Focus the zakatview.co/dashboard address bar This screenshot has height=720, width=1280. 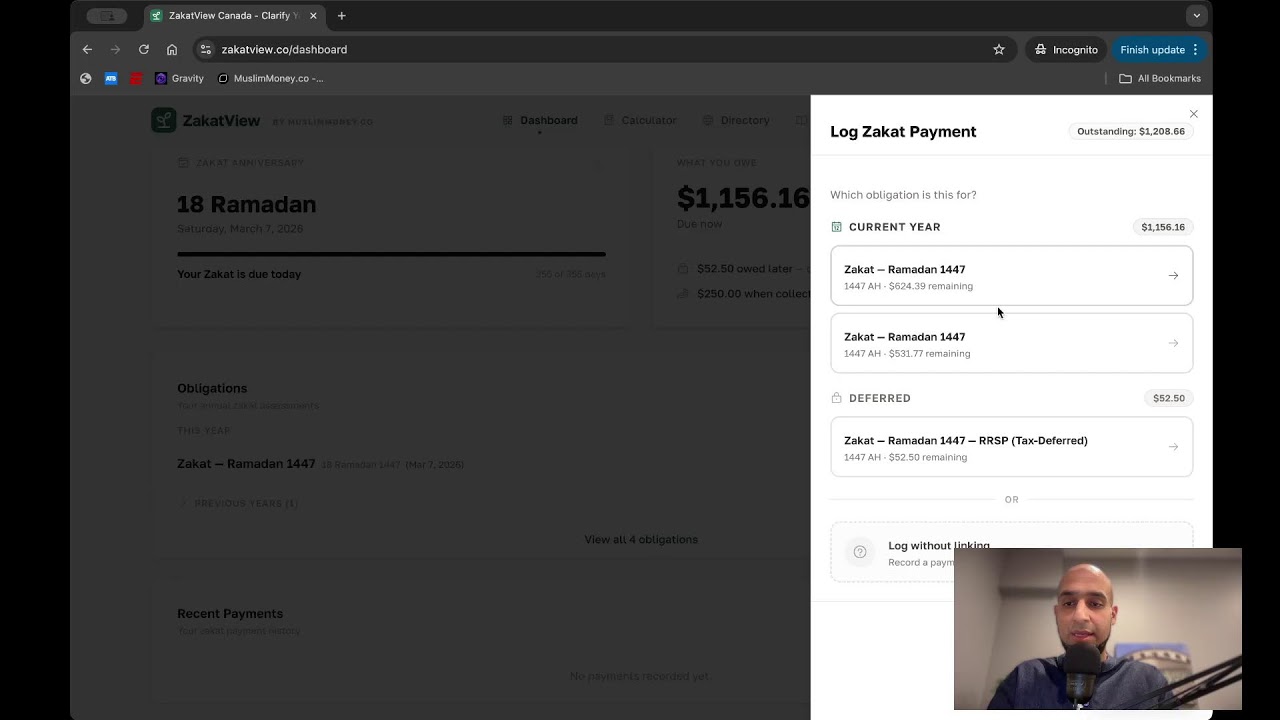point(603,49)
